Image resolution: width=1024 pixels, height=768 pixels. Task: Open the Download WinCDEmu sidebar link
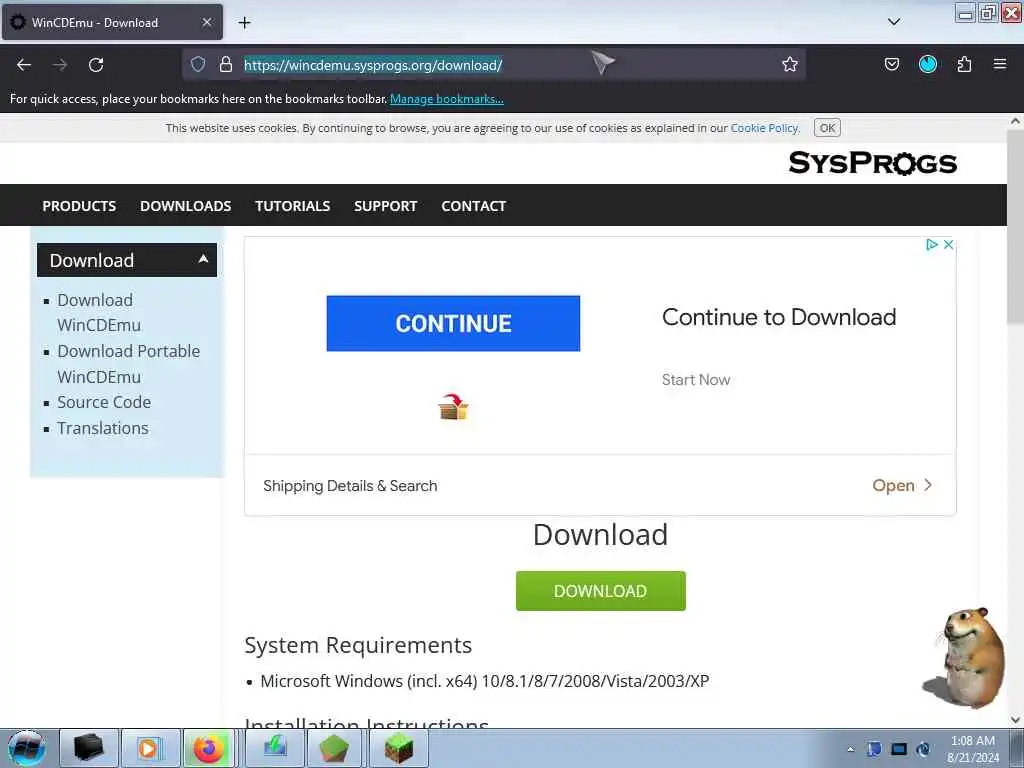coord(99,313)
